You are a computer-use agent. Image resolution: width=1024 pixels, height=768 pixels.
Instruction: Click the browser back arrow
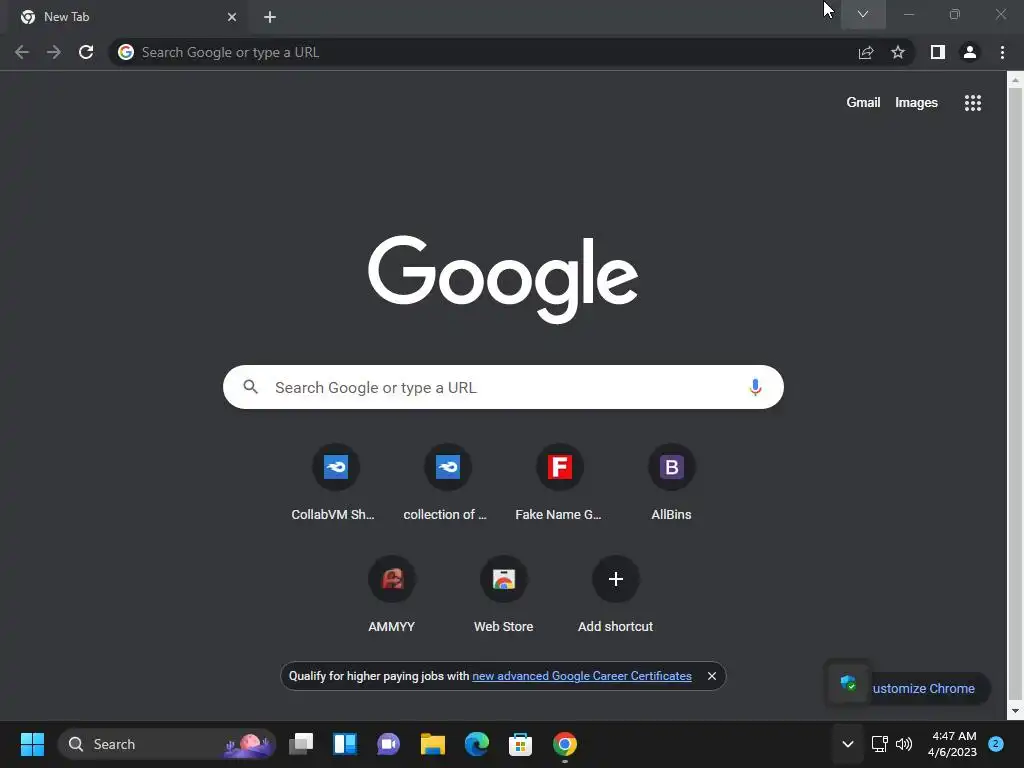(22, 52)
